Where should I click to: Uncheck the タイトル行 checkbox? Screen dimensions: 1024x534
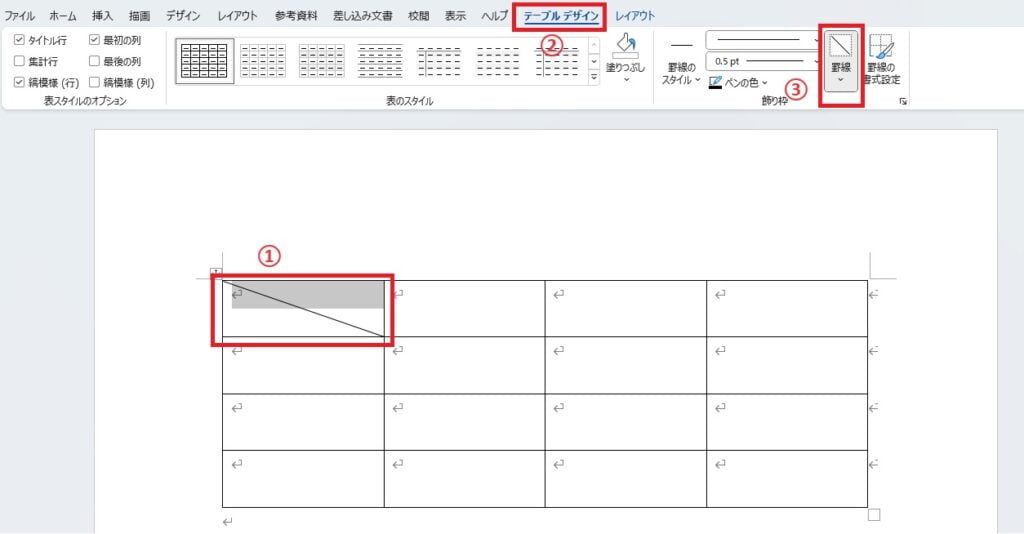pyautogui.click(x=19, y=40)
